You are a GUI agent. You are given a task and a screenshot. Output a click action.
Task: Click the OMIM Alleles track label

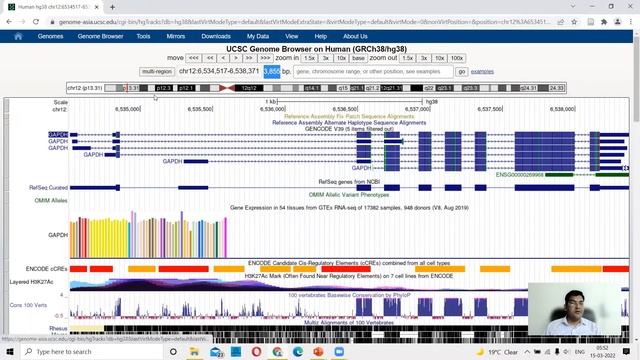(51, 201)
